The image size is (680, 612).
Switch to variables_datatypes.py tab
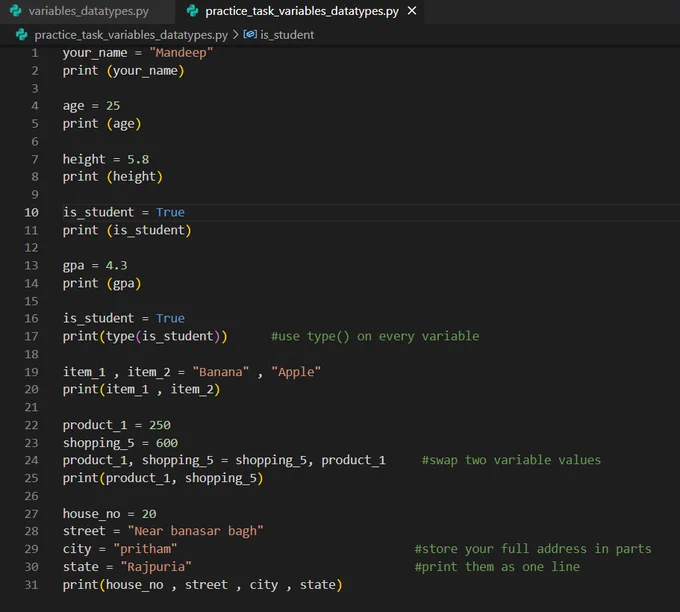point(87,11)
